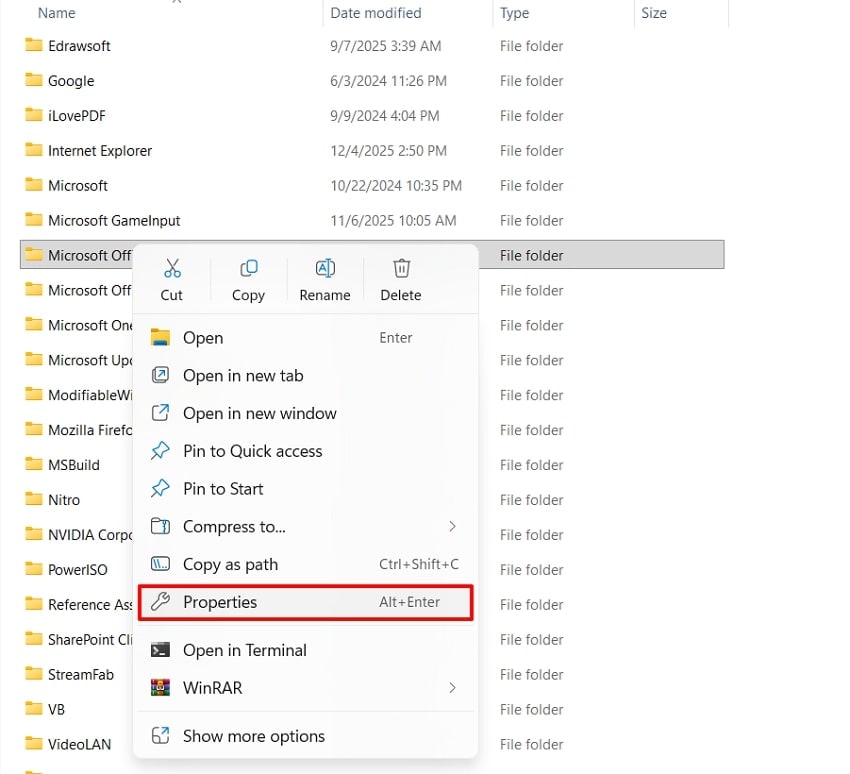Open the Properties menu item
Image resolution: width=850 pixels, height=774 pixels.
click(221, 602)
